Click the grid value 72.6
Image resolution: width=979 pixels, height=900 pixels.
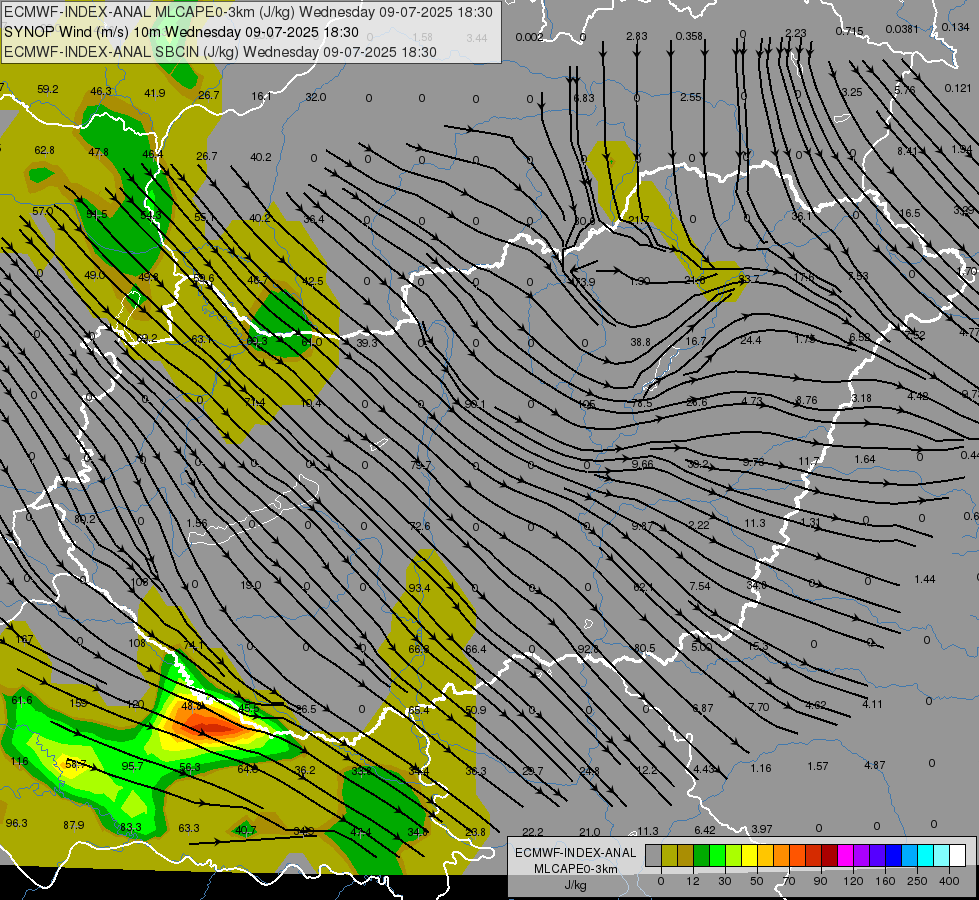(420, 526)
